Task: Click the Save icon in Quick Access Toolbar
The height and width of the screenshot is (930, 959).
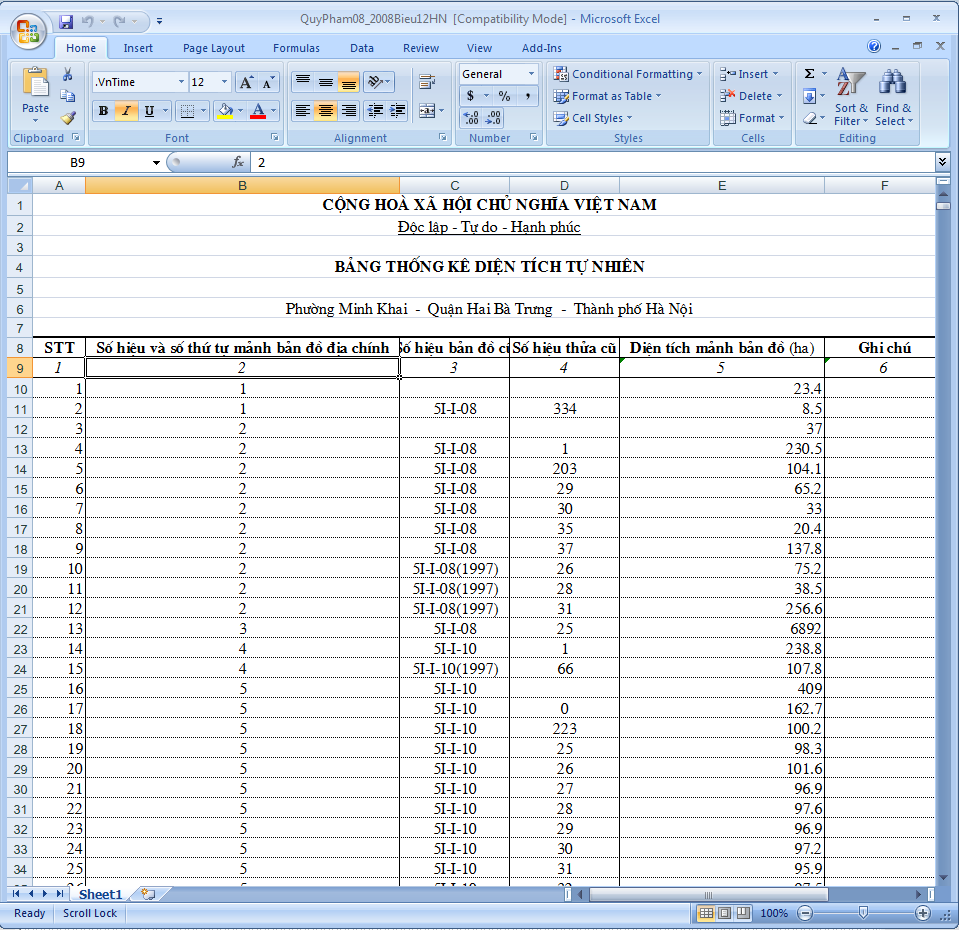Action: [x=66, y=20]
